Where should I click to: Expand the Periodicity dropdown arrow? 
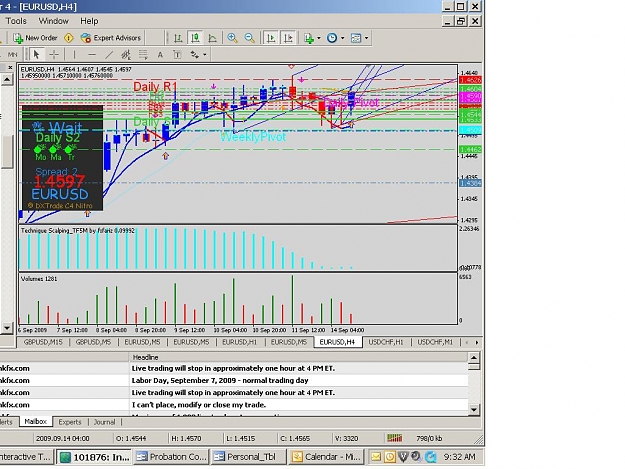pyautogui.click(x=342, y=38)
